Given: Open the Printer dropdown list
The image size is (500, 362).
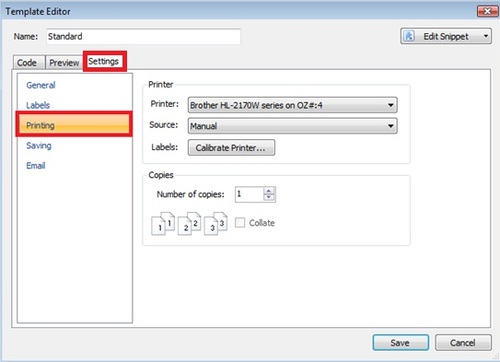Looking at the screenshot, I should point(292,105).
